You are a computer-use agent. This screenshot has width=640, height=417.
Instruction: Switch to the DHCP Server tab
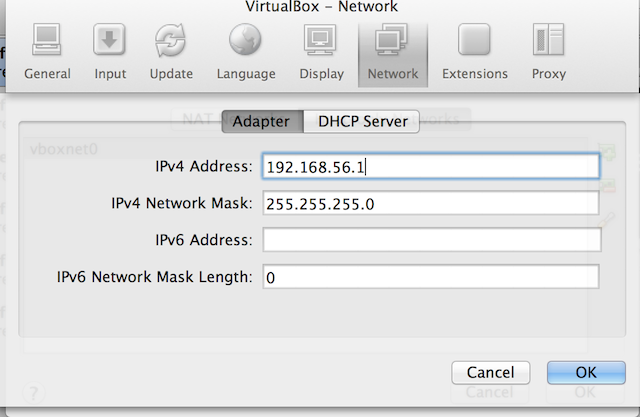(x=362, y=121)
